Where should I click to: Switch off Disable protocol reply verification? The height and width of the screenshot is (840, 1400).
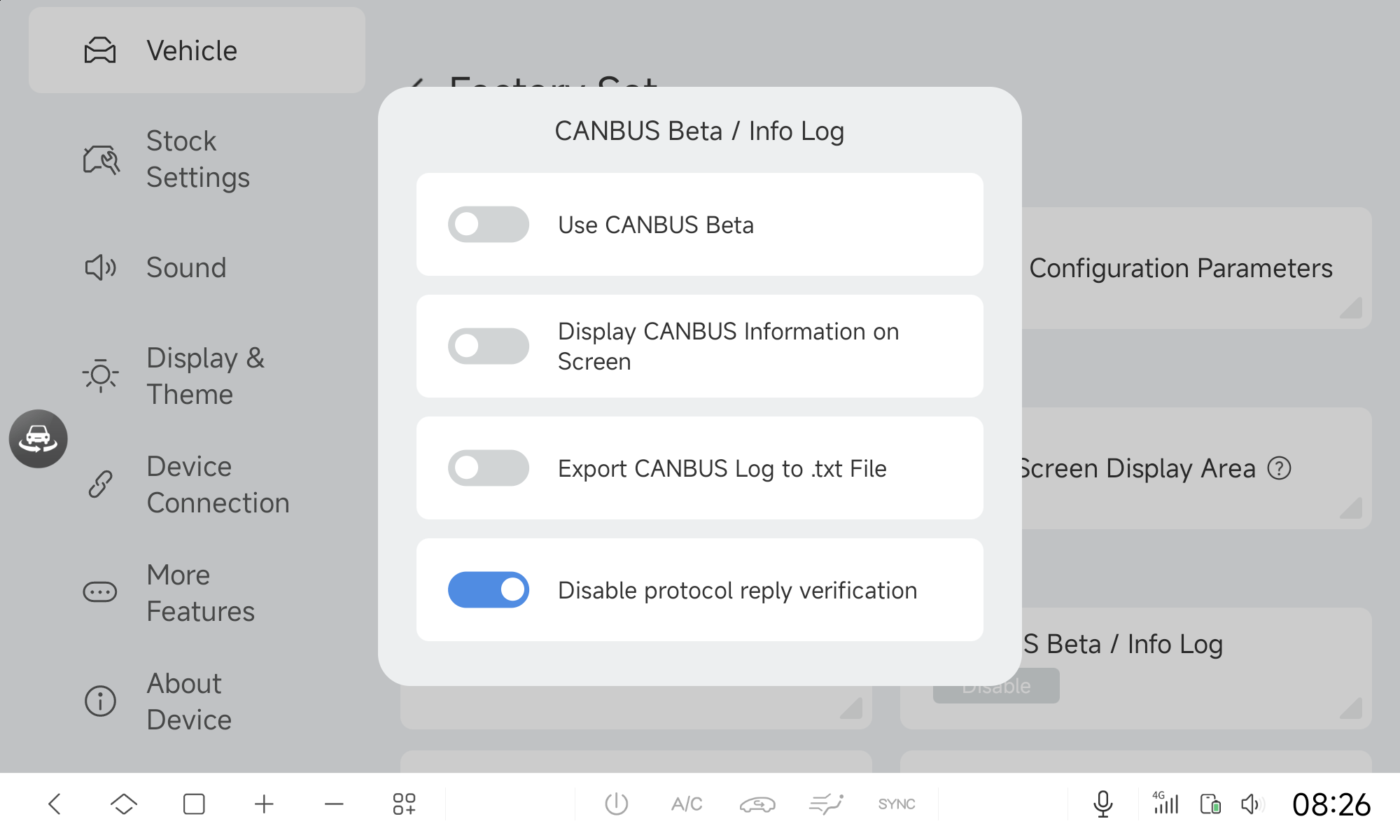click(488, 590)
